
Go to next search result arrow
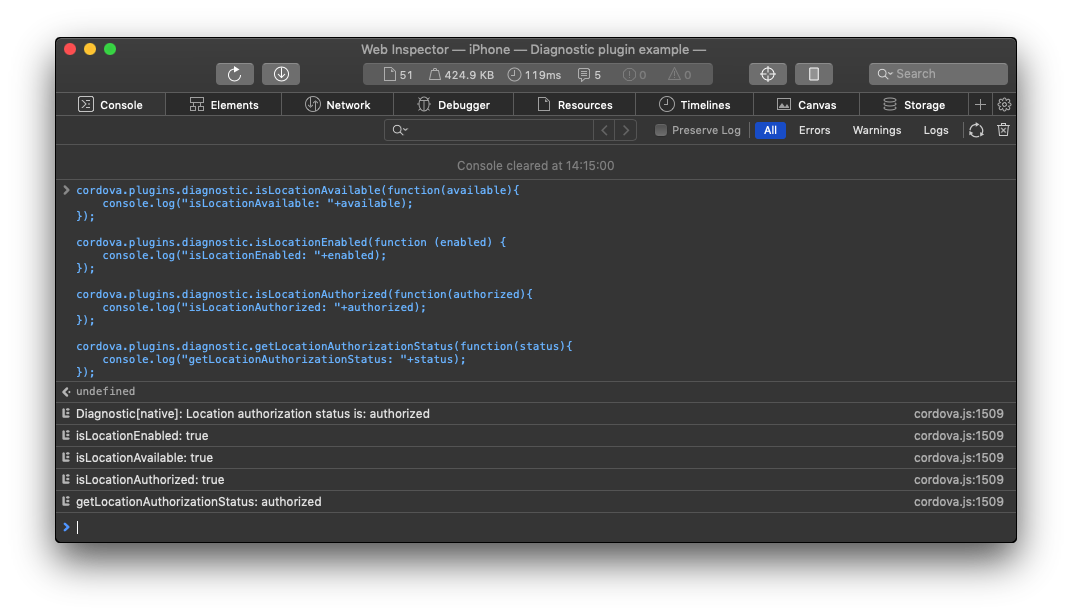tap(626, 130)
